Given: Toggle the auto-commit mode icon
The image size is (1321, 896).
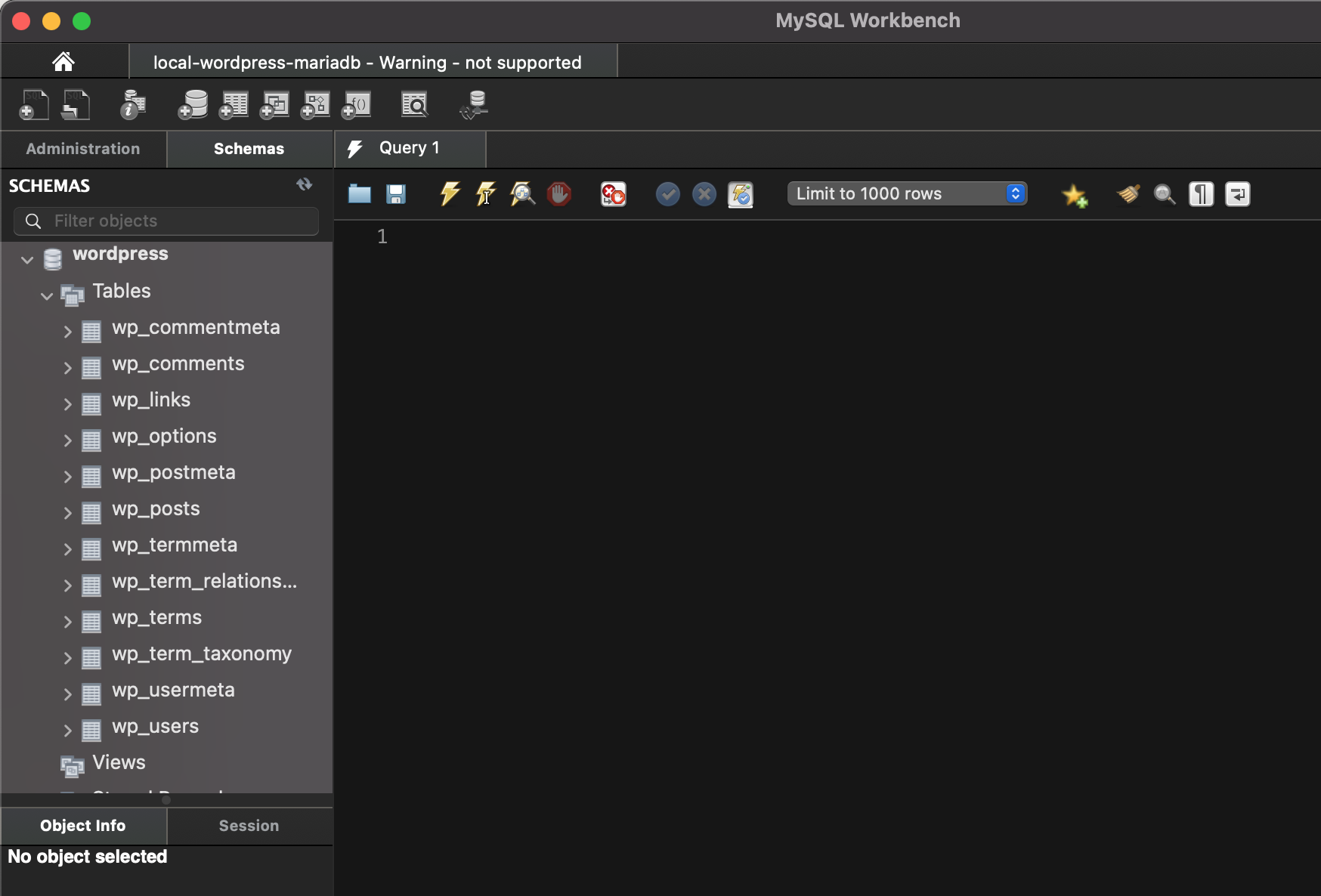Looking at the screenshot, I should (x=741, y=194).
